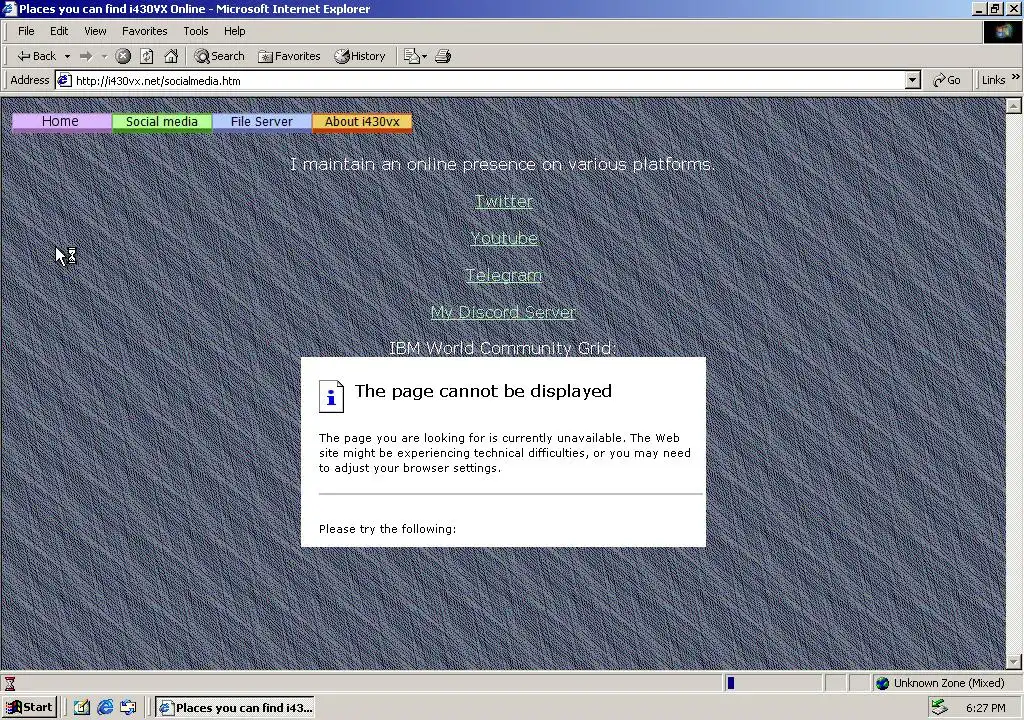Follow the Twitter link
The width and height of the screenshot is (1024, 720).
point(504,201)
